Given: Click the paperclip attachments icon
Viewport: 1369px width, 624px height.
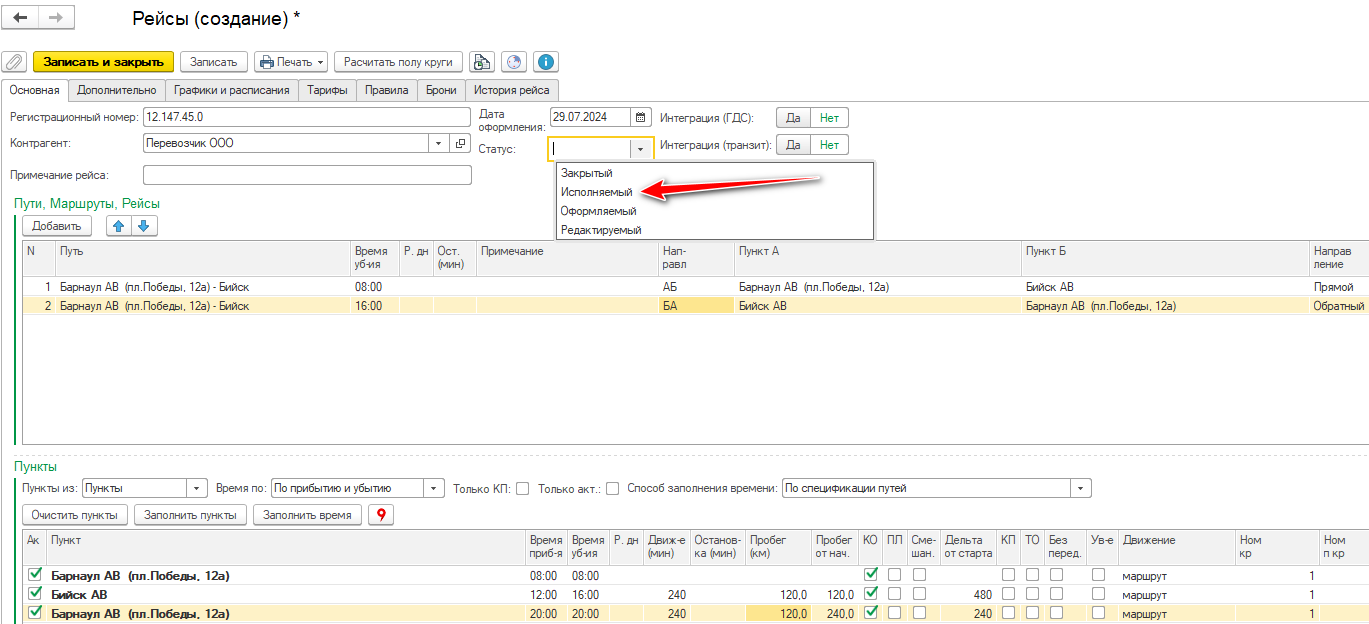Looking at the screenshot, I should (x=15, y=62).
